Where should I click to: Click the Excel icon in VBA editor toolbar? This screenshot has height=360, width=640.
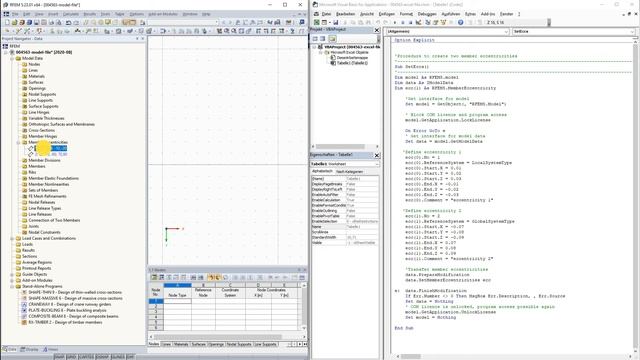click(x=316, y=22)
